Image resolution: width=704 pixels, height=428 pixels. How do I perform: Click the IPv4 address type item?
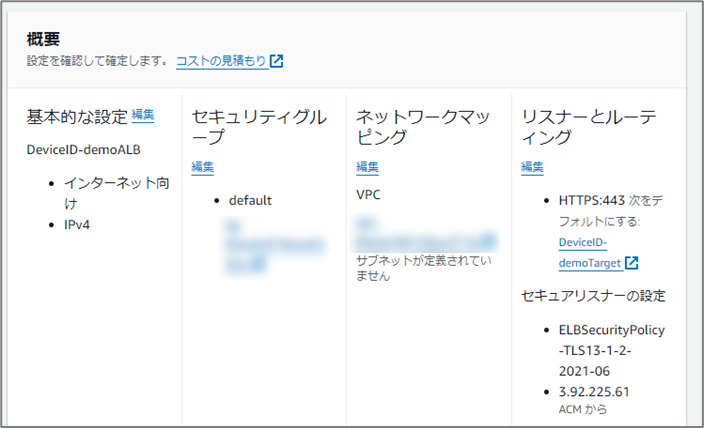(x=79, y=225)
